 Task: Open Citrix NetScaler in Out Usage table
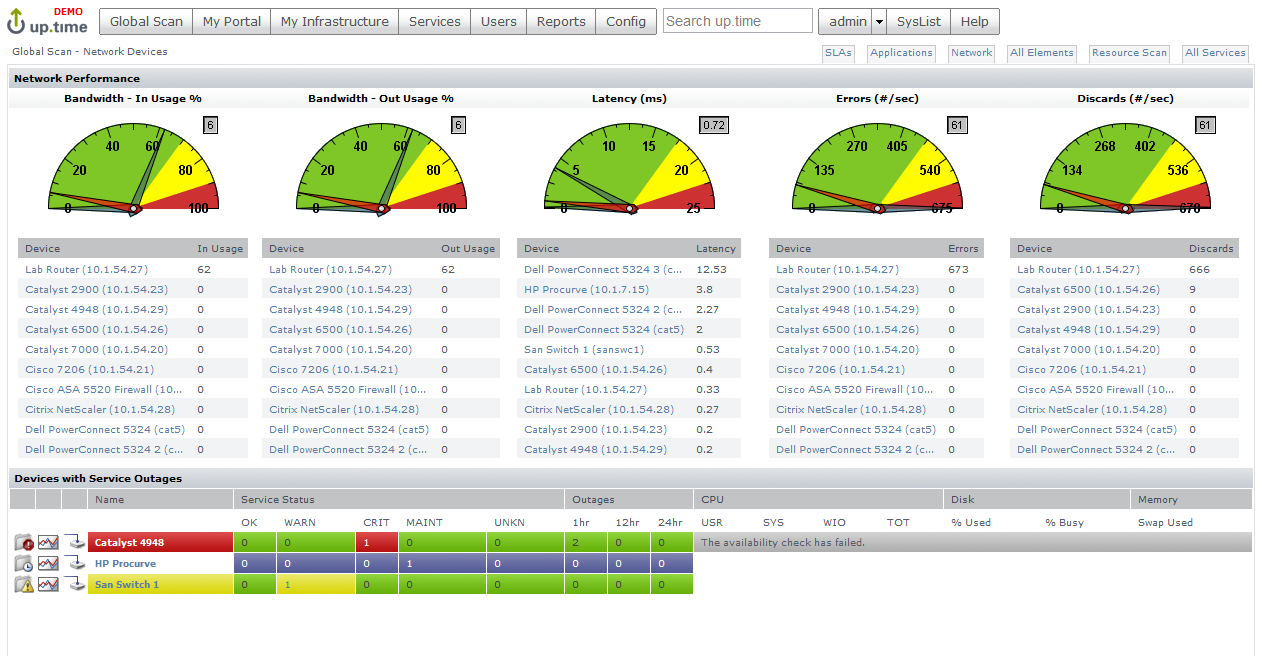point(344,409)
